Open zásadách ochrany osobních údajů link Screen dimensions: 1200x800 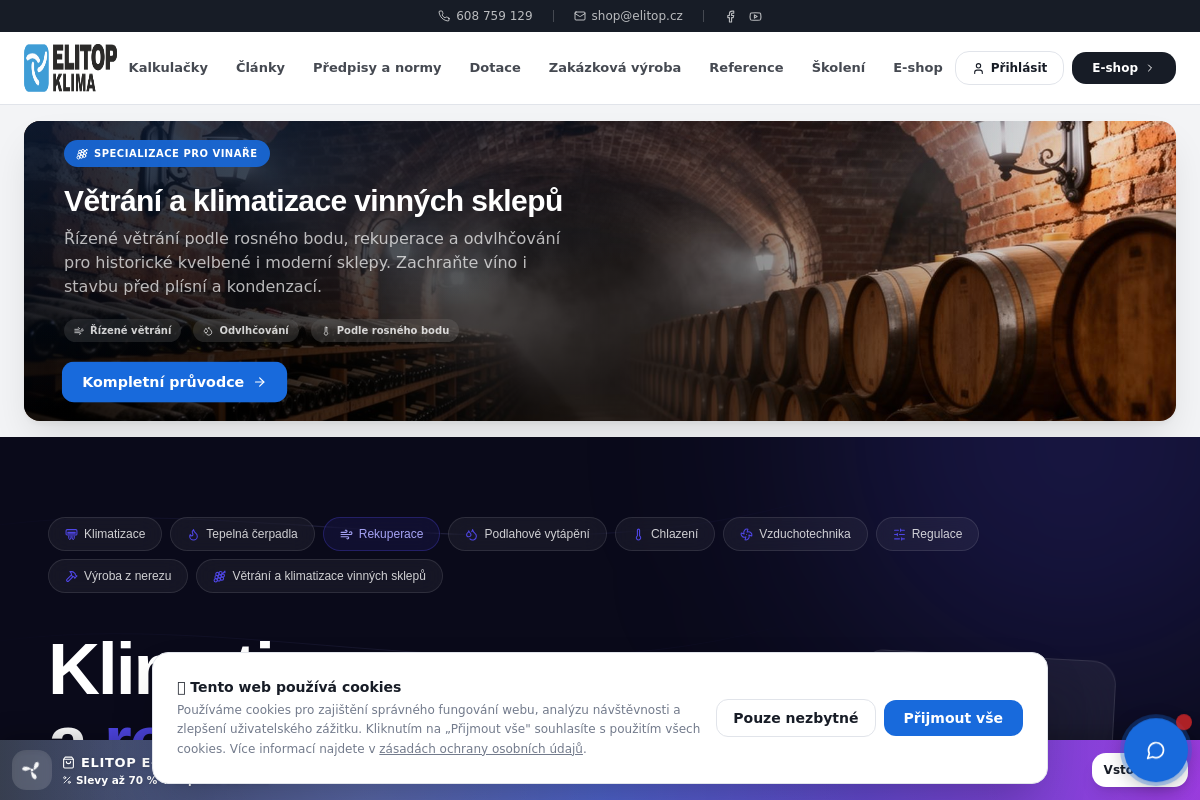(481, 749)
